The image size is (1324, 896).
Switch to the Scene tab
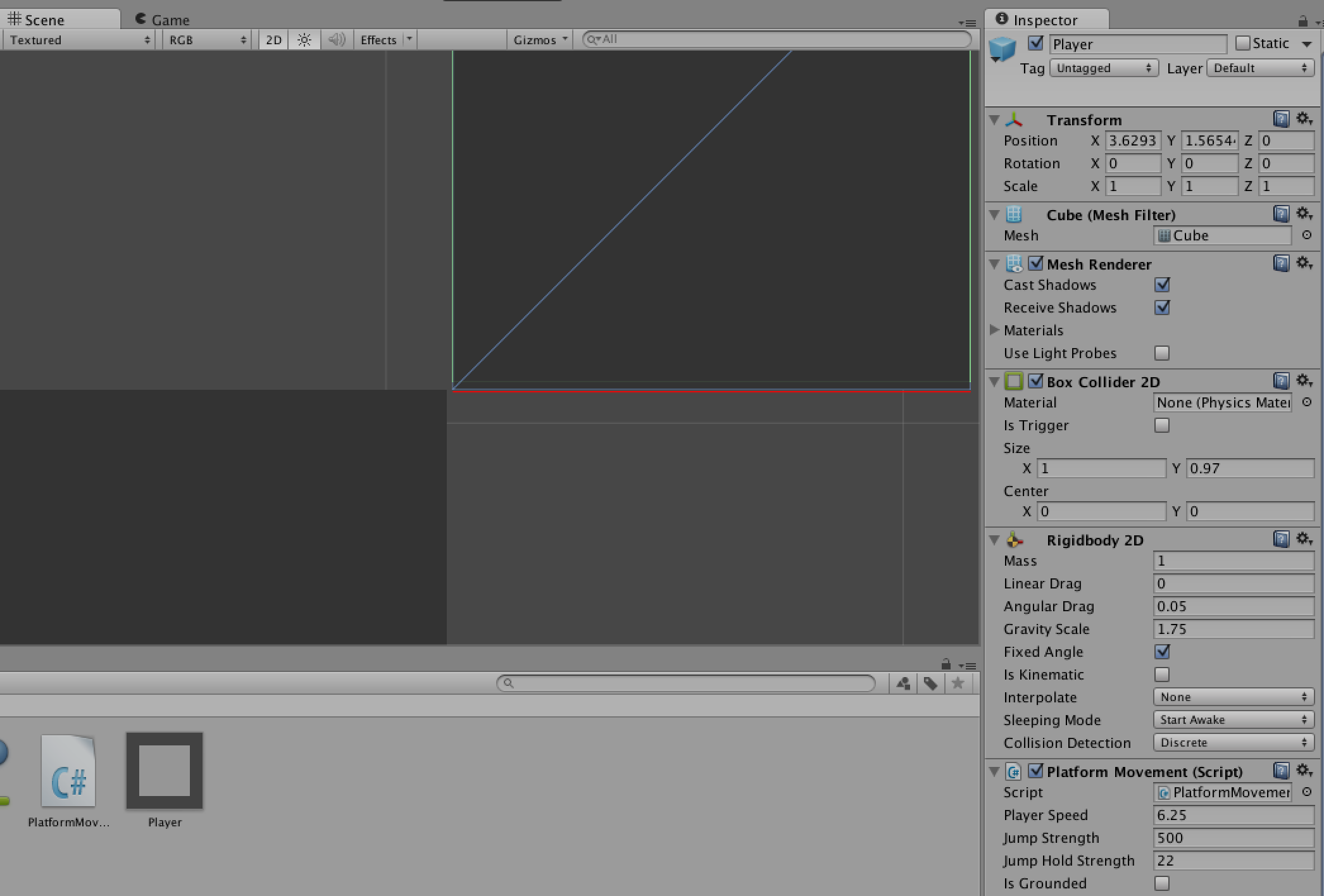coord(56,19)
